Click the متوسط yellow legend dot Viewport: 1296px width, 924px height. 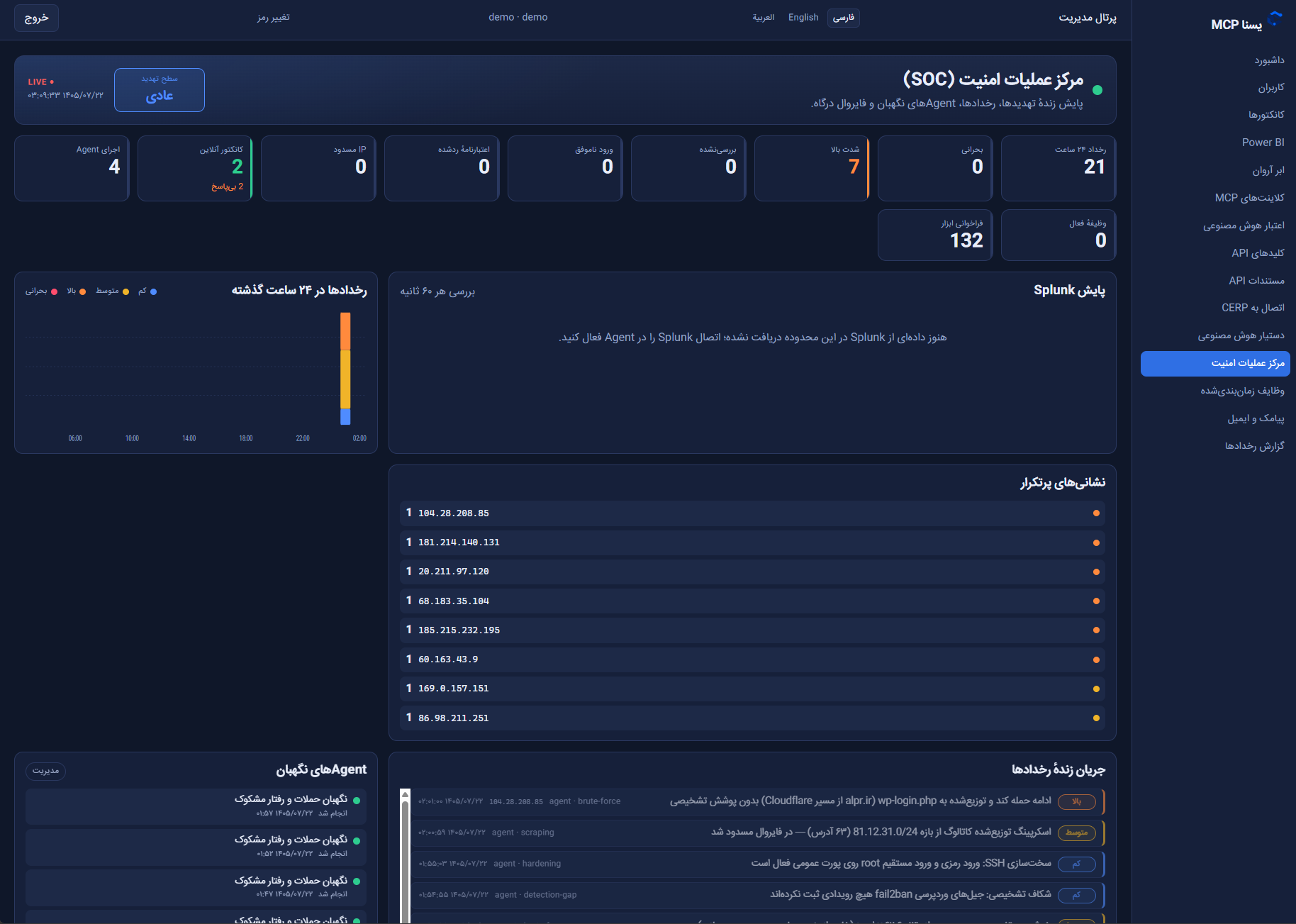[126, 291]
